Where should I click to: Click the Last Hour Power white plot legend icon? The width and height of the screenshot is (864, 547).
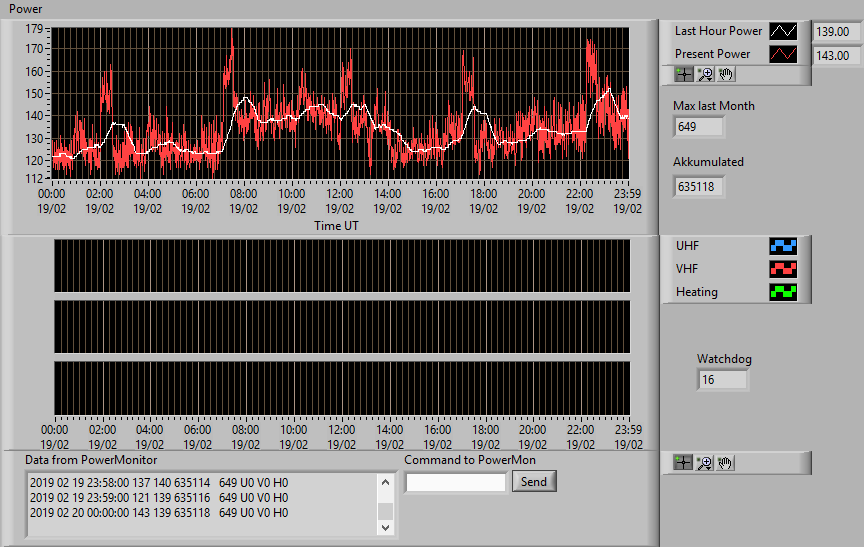(x=783, y=31)
